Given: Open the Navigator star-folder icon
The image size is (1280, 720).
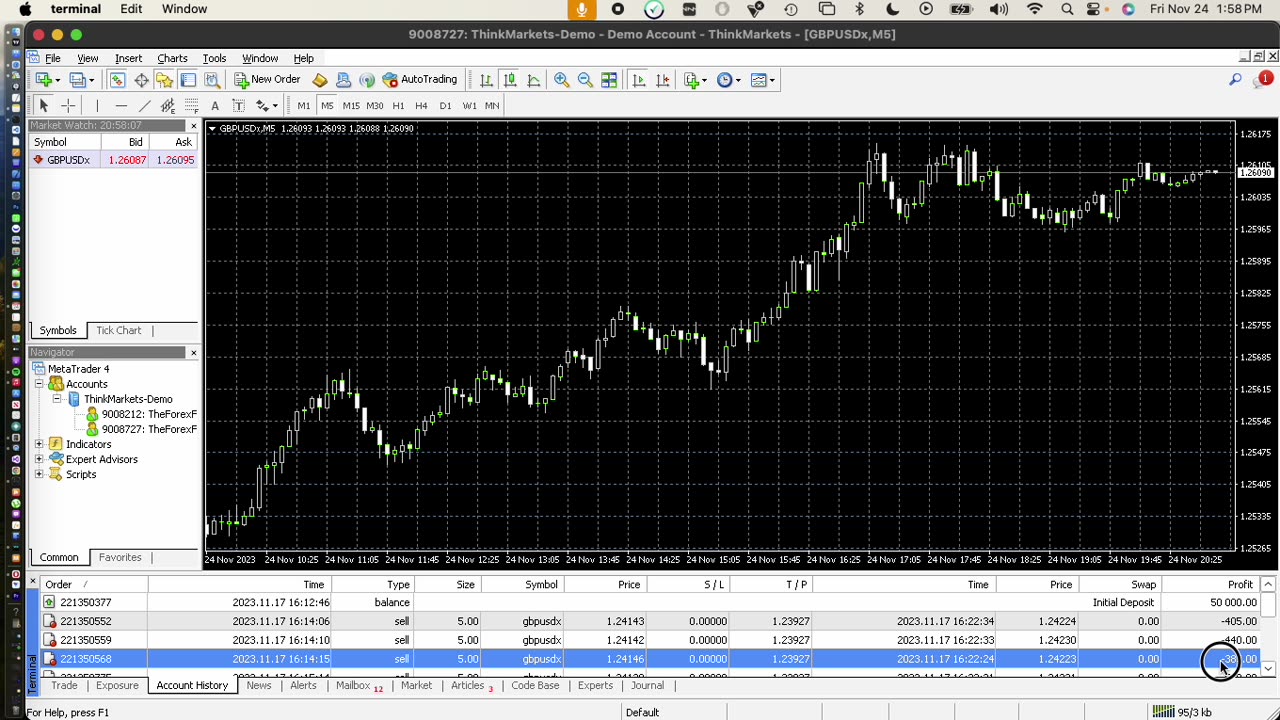Looking at the screenshot, I should pyautogui.click(x=164, y=80).
